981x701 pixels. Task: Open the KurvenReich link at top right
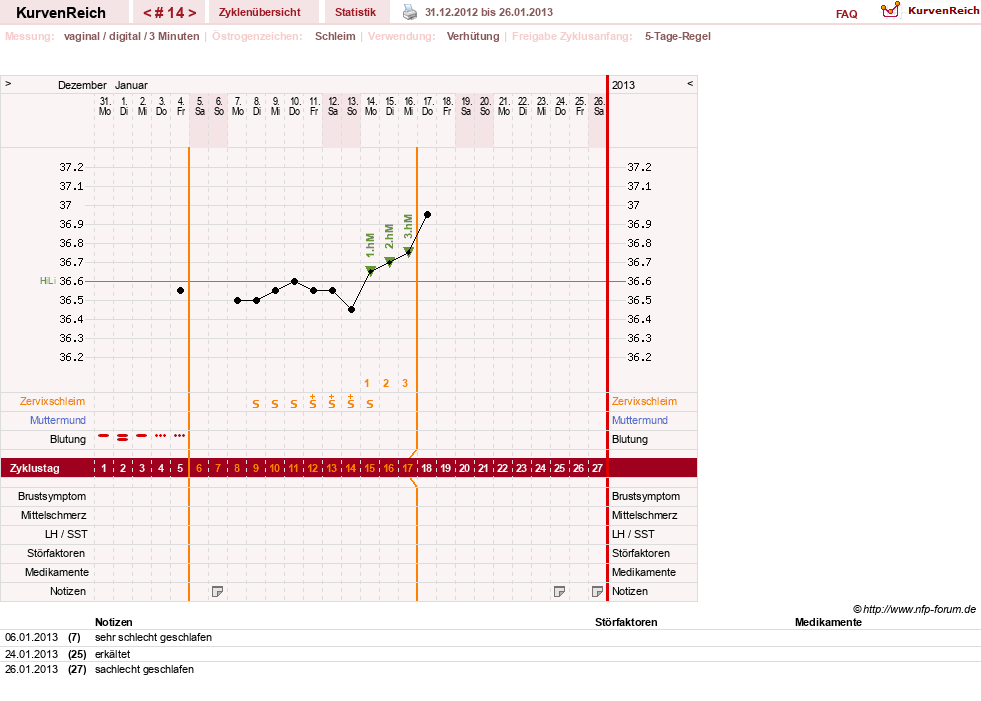click(x=943, y=11)
